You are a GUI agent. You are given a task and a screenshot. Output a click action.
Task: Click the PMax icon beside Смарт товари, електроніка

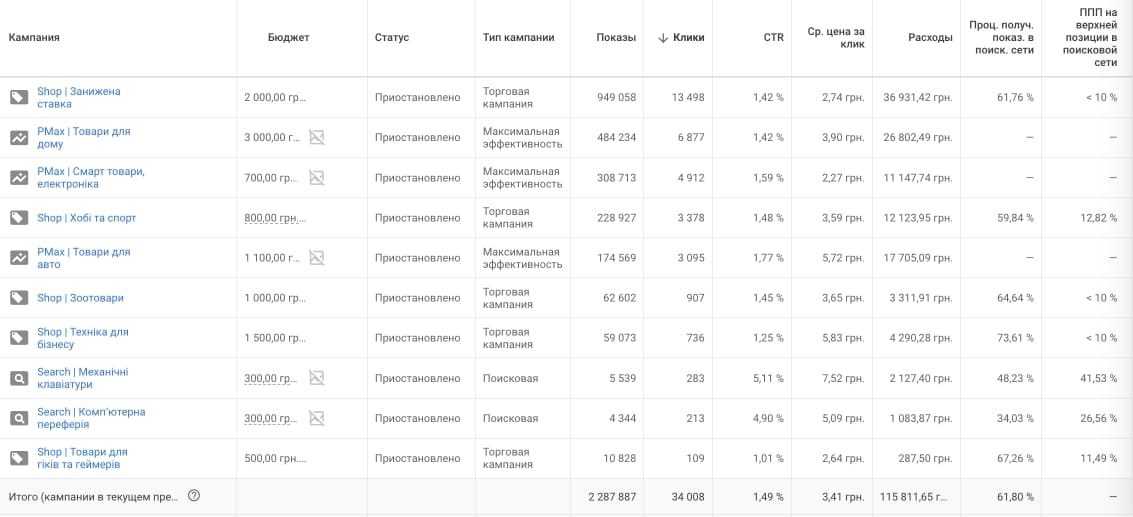click(x=19, y=178)
